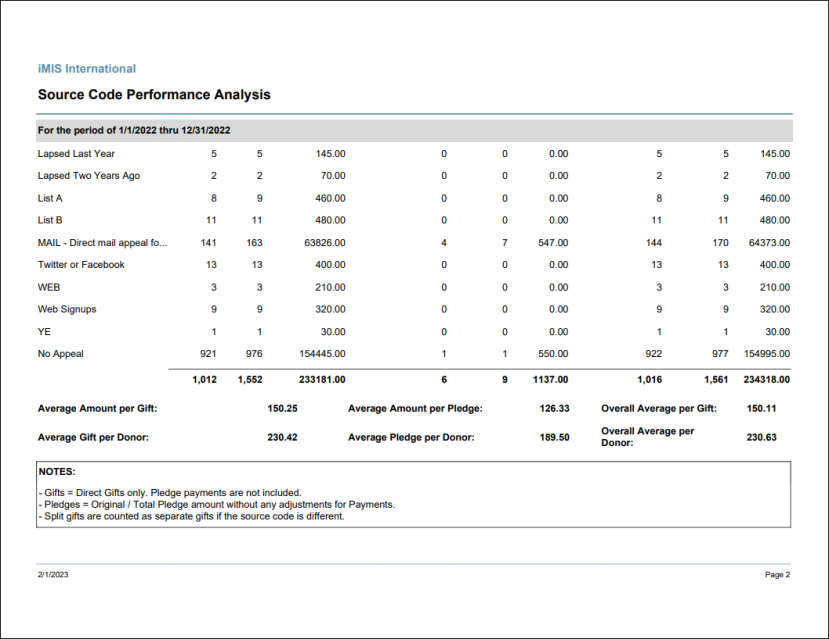Click the 1,012 donors total
Image resolution: width=829 pixels, height=639 pixels.
[205, 379]
